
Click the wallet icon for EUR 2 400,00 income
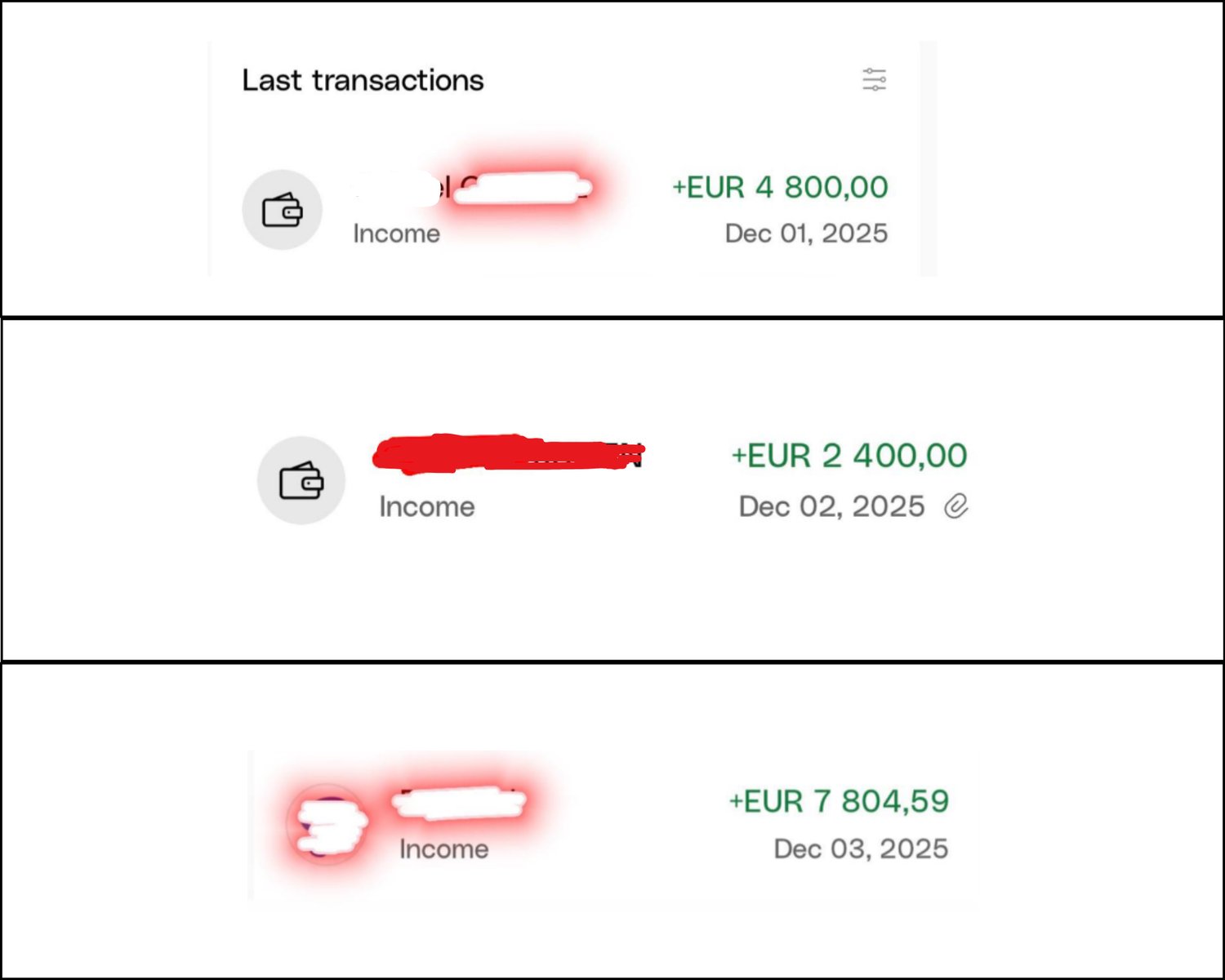click(x=301, y=480)
